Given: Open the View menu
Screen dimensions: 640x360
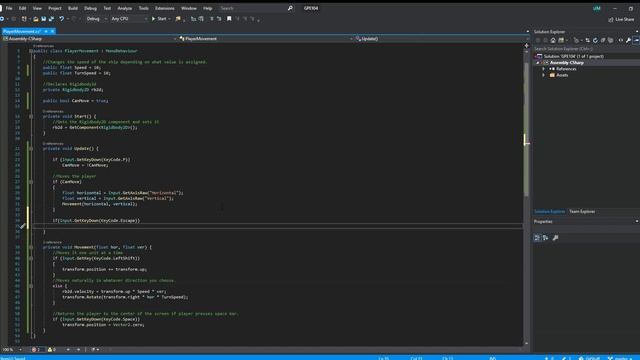Looking at the screenshot, I should pyautogui.click(x=37, y=8).
